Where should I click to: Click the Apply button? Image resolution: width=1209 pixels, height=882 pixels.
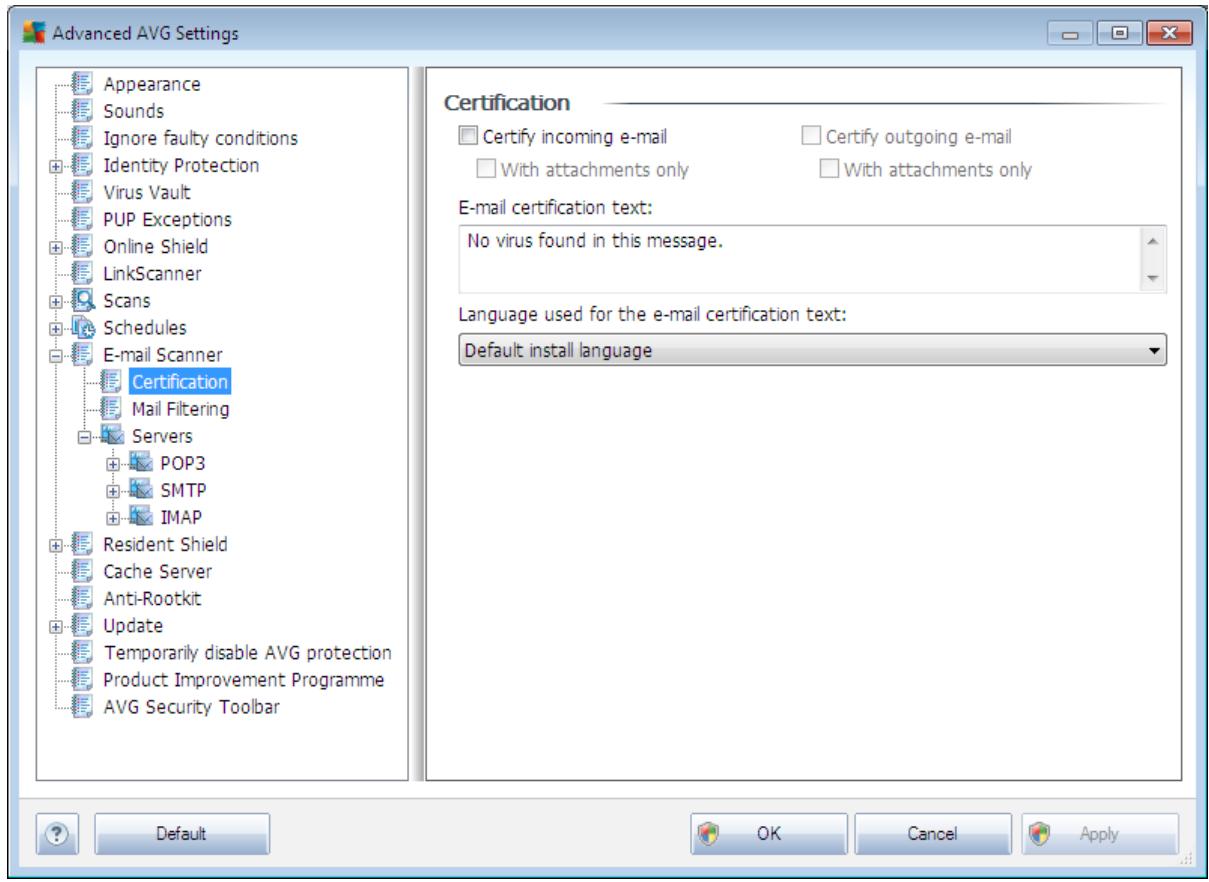point(1099,832)
